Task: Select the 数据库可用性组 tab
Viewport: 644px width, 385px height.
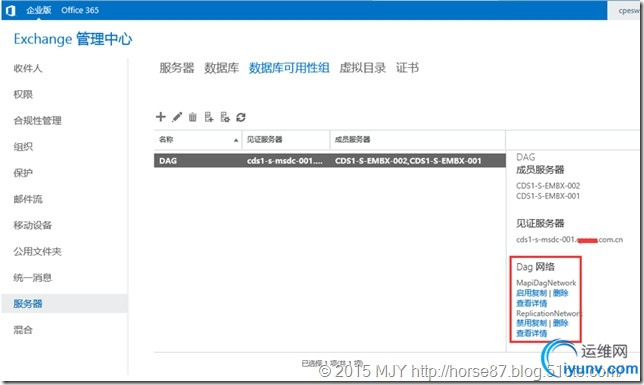Action: [289, 68]
